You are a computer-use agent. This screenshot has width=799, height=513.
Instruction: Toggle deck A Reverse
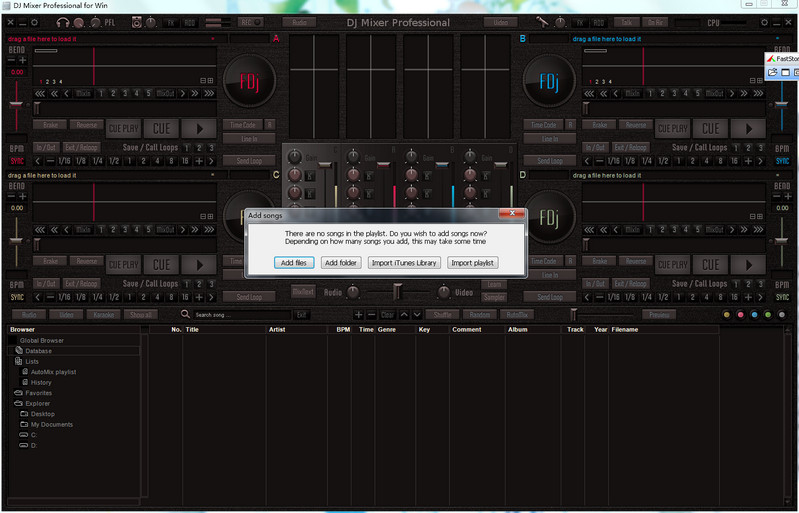coord(87,125)
